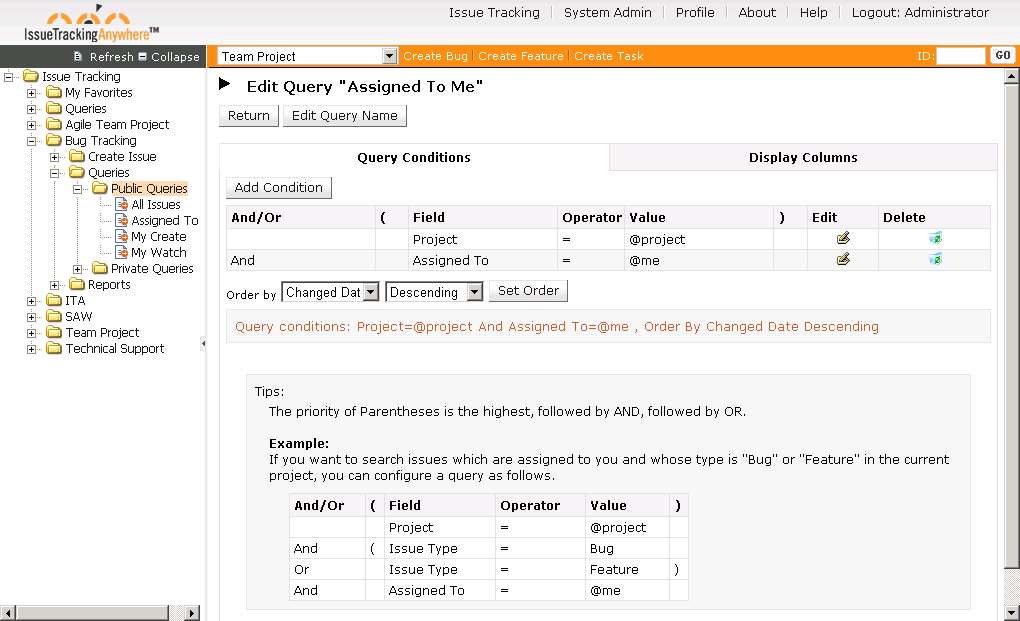Image resolution: width=1020 pixels, height=621 pixels.
Task: Open the My Watch query item
Action: click(158, 253)
